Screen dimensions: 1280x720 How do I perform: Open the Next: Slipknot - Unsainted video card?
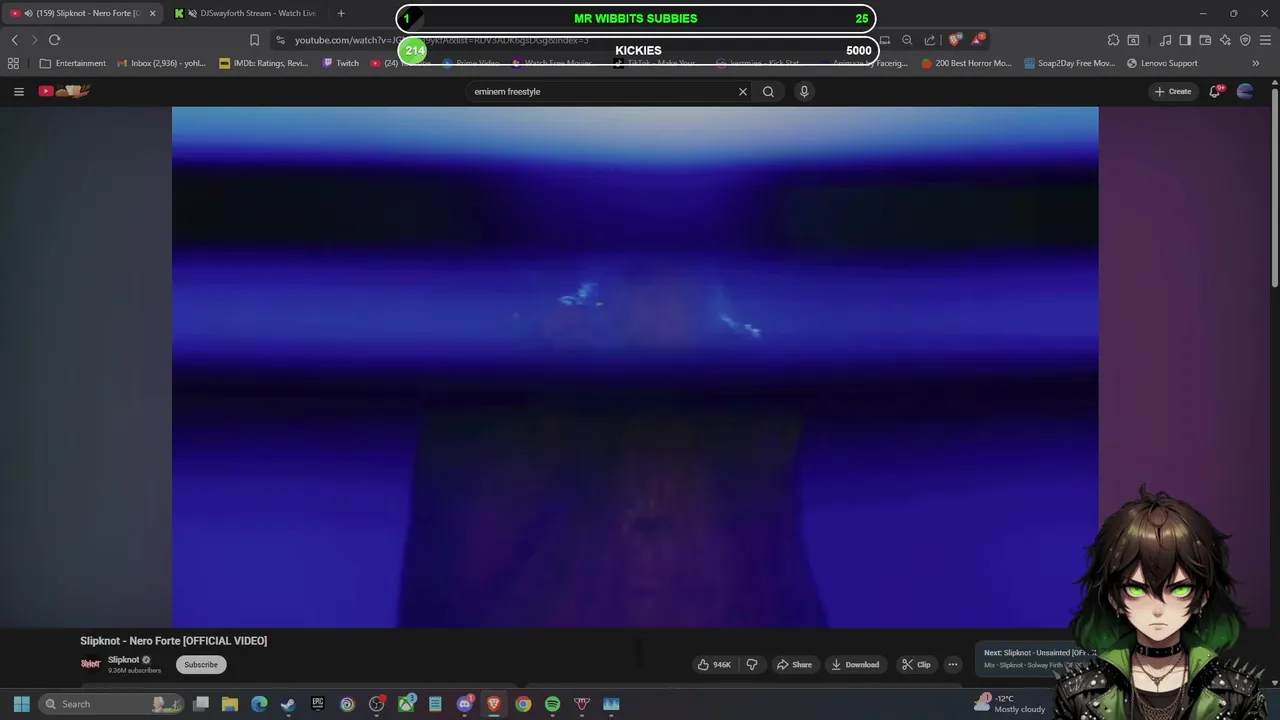(x=1035, y=658)
